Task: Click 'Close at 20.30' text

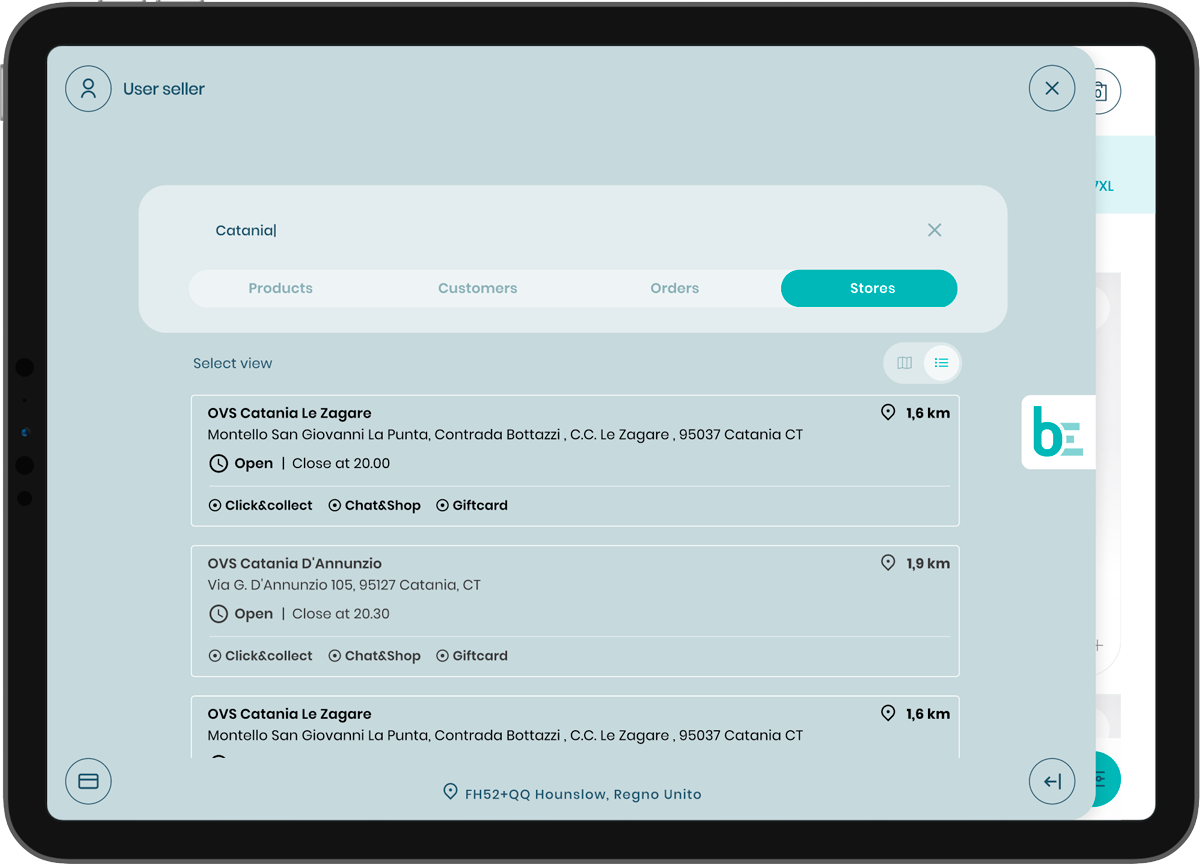Action: (341, 614)
